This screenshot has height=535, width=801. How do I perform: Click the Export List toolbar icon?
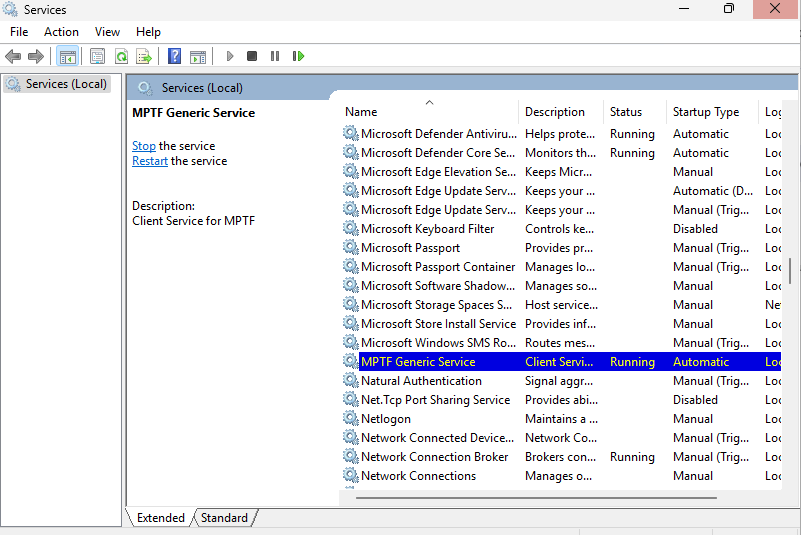tap(144, 56)
